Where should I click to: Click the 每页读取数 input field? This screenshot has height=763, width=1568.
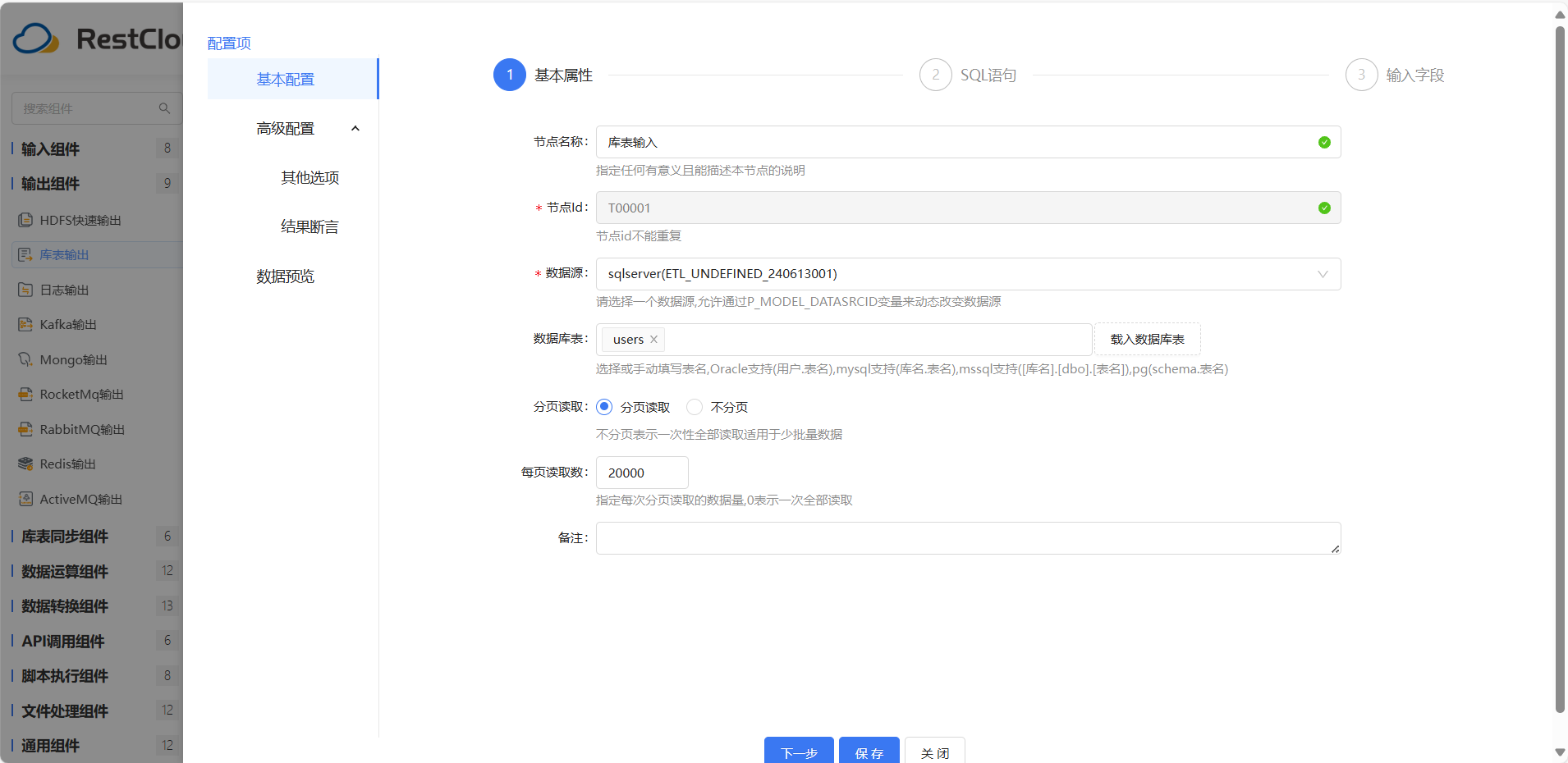coord(642,473)
